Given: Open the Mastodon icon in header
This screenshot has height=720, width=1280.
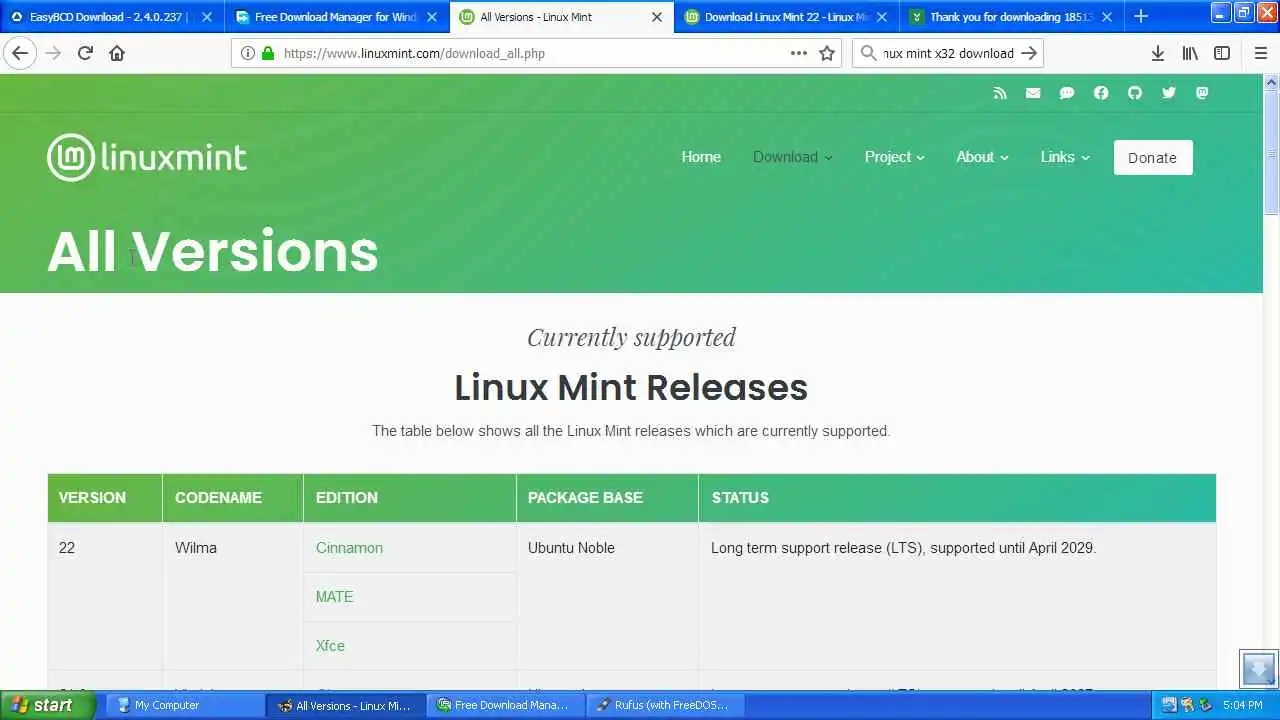Looking at the screenshot, I should (1202, 93).
